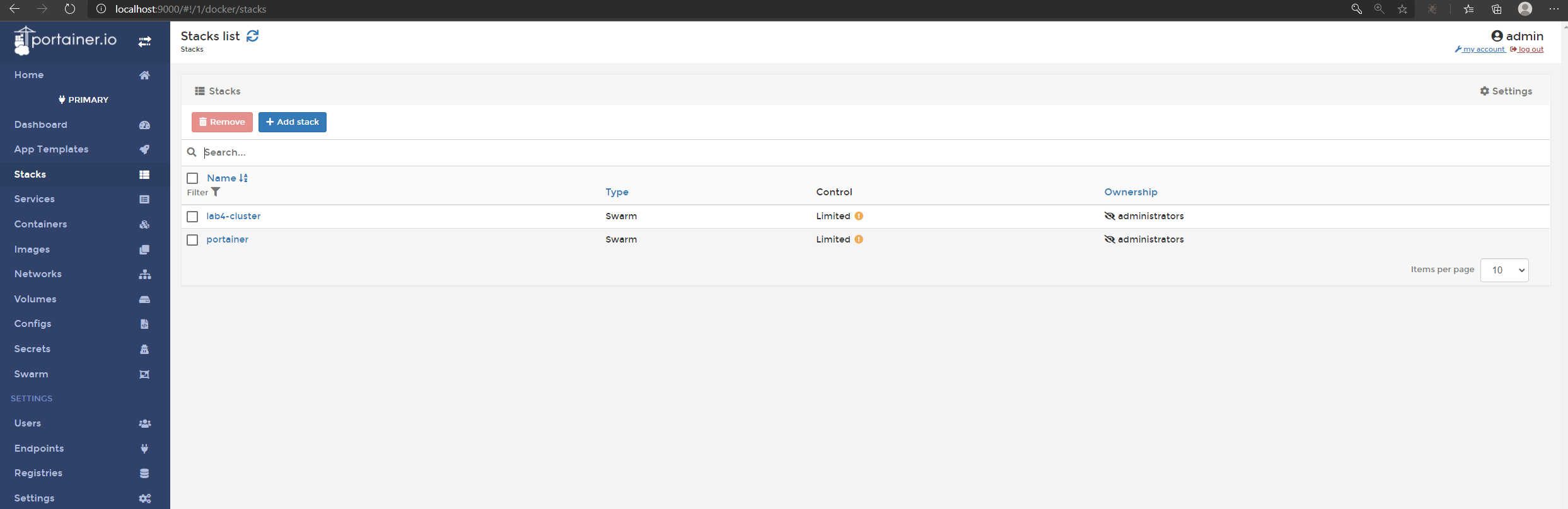Sort by the Ownership column header
This screenshot has width=1568, height=509.
coord(1131,192)
